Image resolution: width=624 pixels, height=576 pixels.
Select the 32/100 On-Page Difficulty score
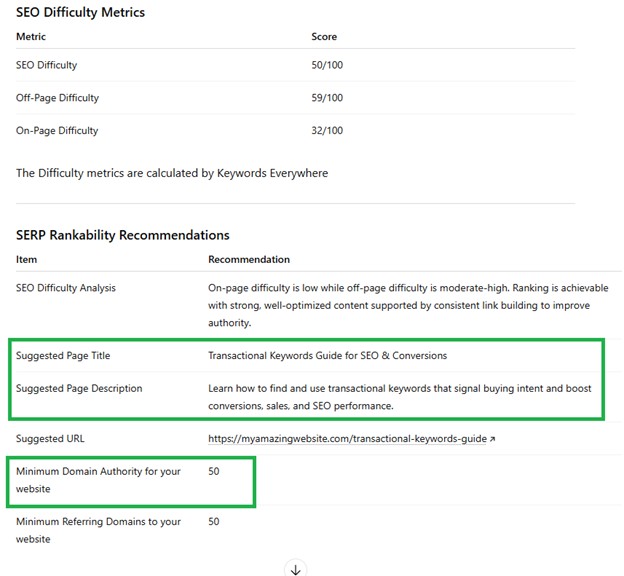327,131
